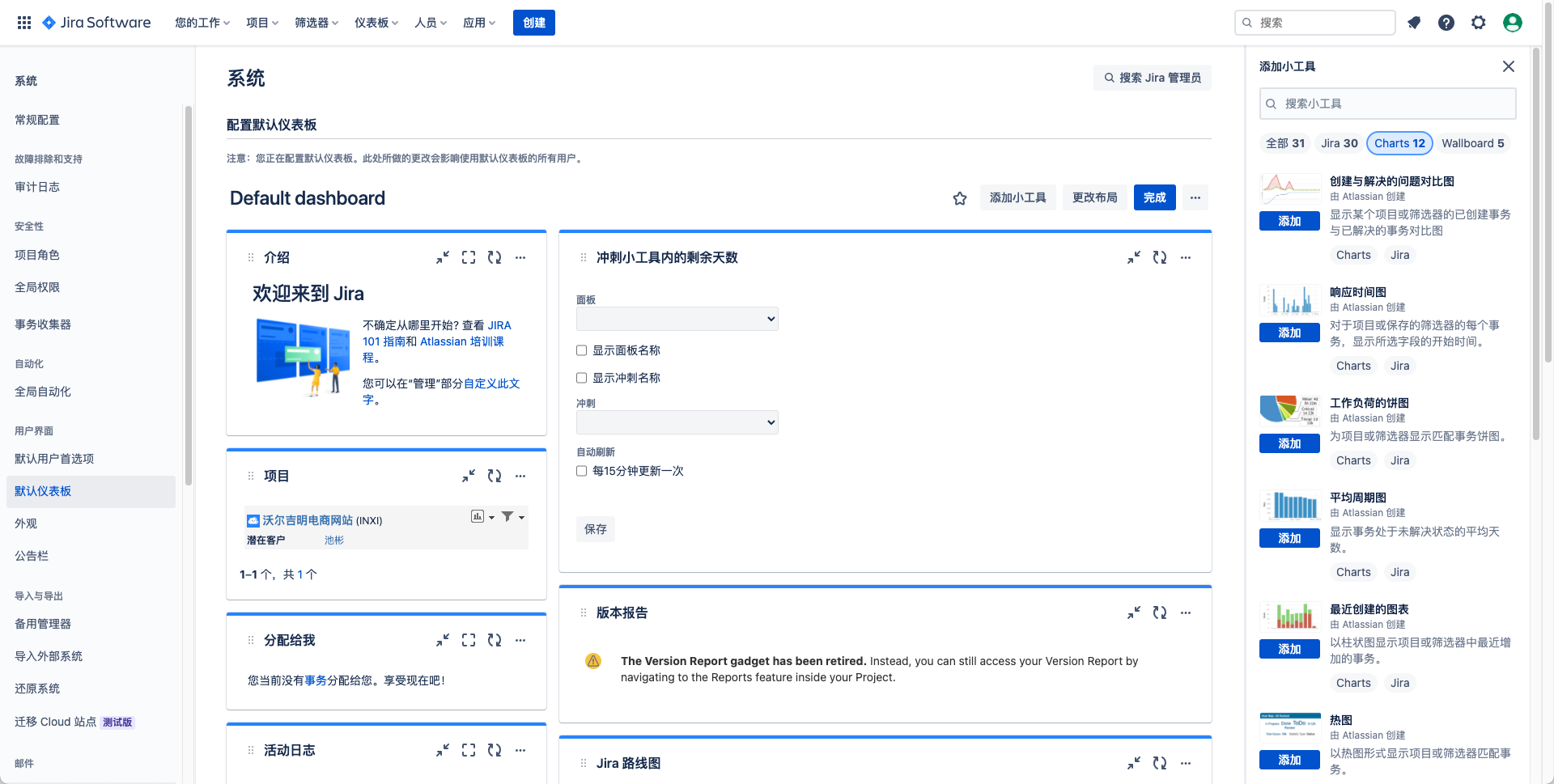Expand the 人员 menu
The width and height of the screenshot is (1554, 784).
(x=431, y=23)
